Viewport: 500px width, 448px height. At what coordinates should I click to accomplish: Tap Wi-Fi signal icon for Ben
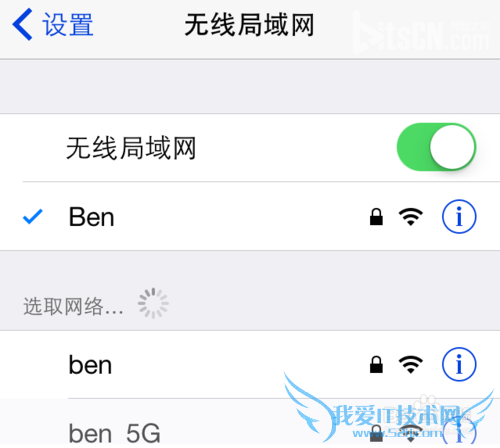(411, 217)
